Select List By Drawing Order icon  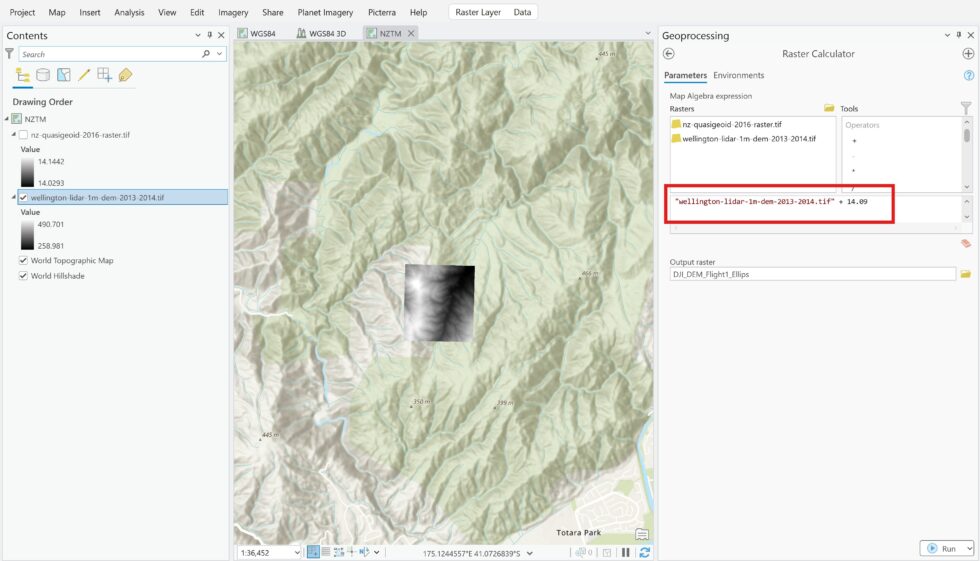(22, 76)
